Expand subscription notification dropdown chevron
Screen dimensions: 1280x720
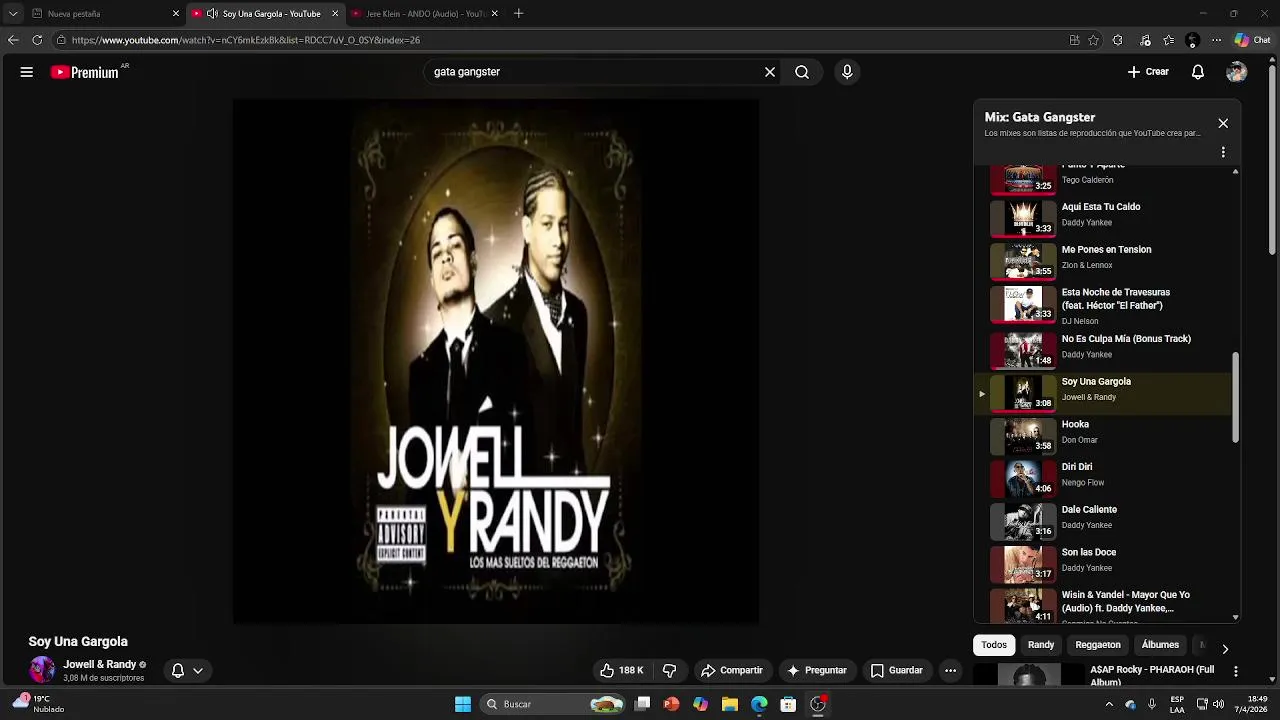(x=198, y=671)
